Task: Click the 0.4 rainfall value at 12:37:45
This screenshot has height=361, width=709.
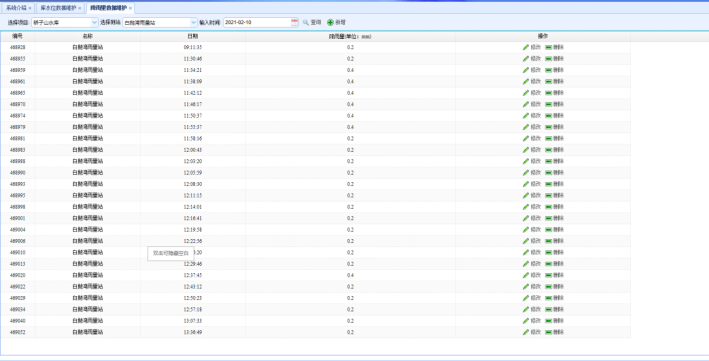Action: (350, 275)
